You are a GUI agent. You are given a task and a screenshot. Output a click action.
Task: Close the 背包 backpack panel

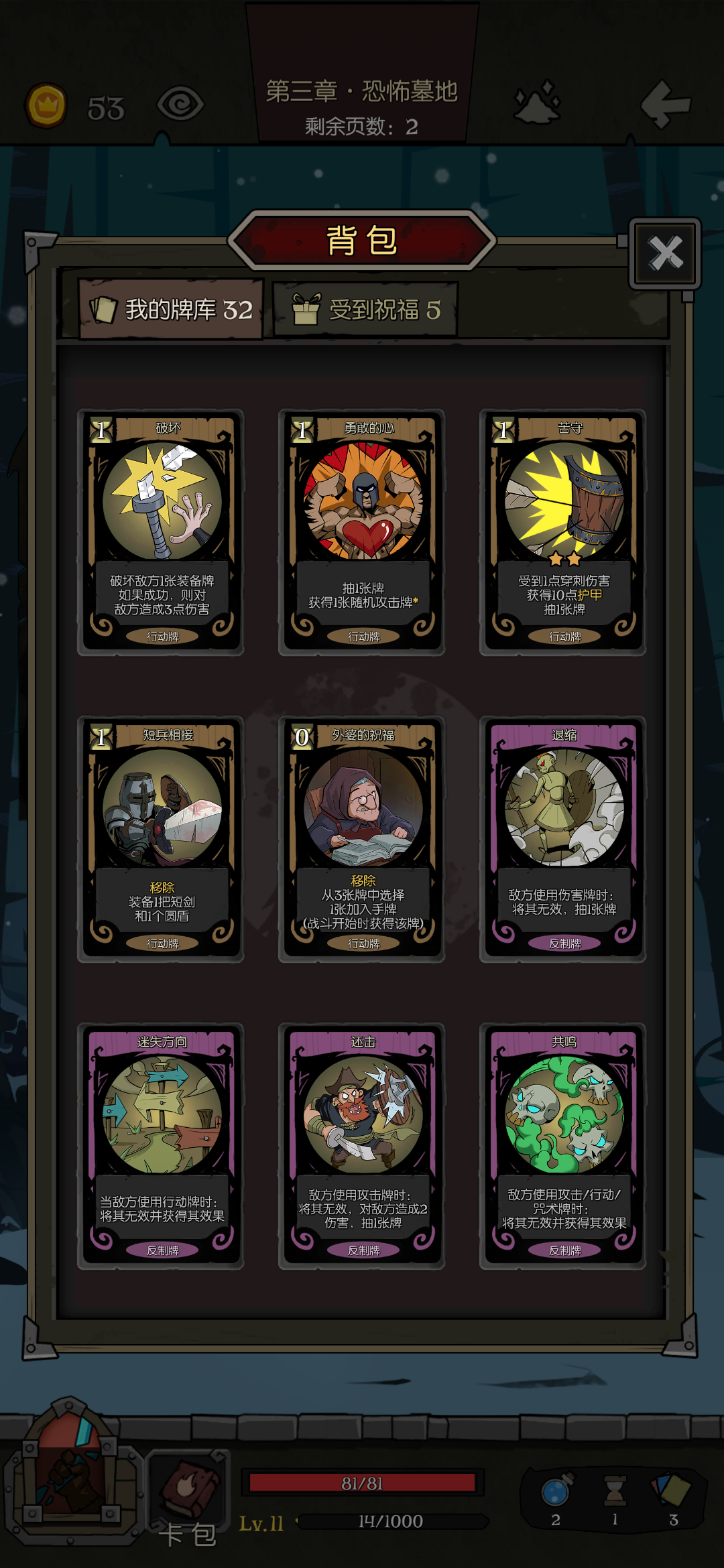pyautogui.click(x=665, y=253)
